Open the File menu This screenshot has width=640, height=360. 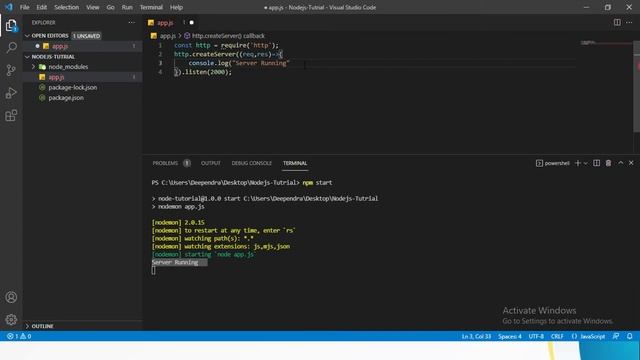[x=24, y=7]
